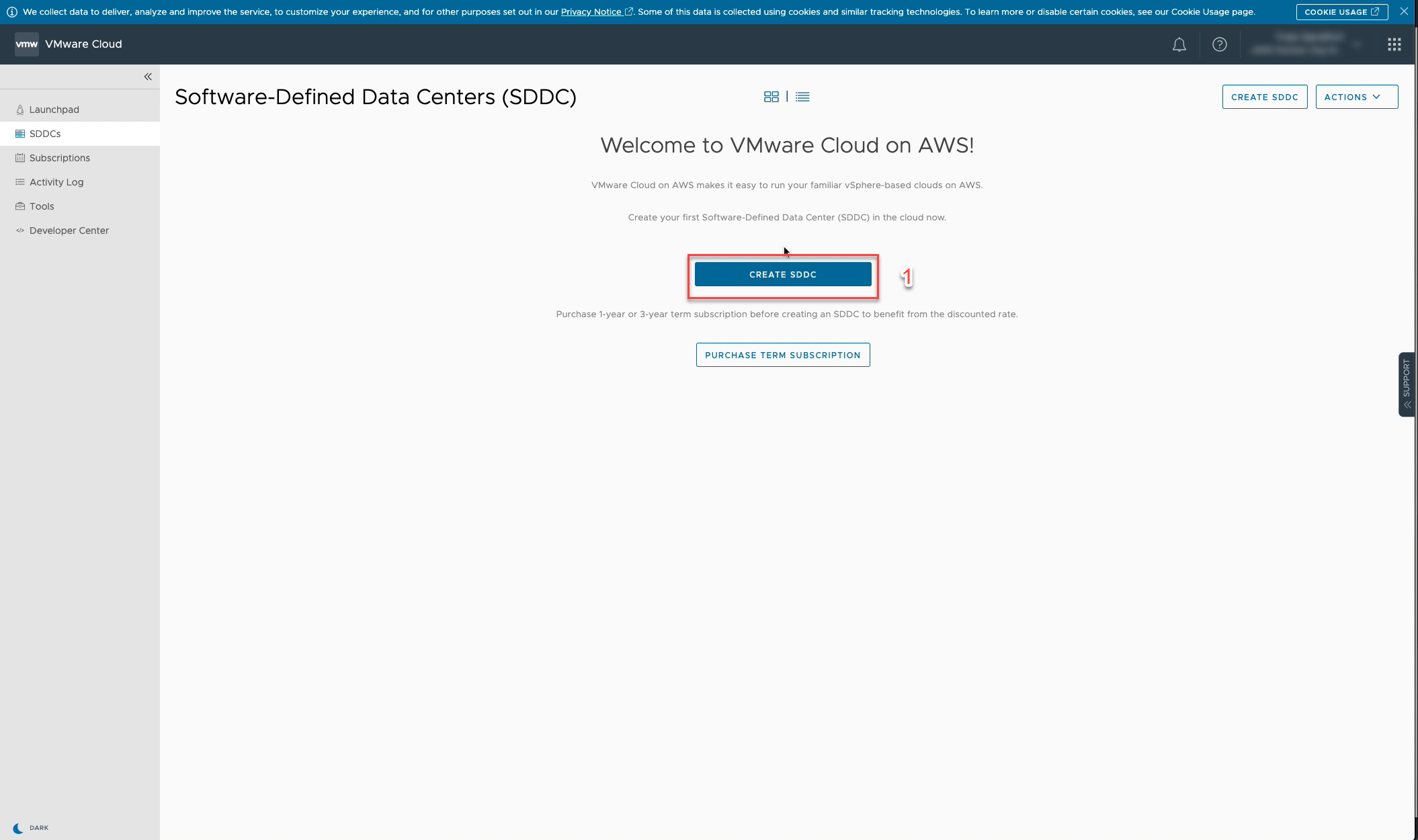Open Developer Center in sidebar
1418x840 pixels.
pyautogui.click(x=80, y=230)
